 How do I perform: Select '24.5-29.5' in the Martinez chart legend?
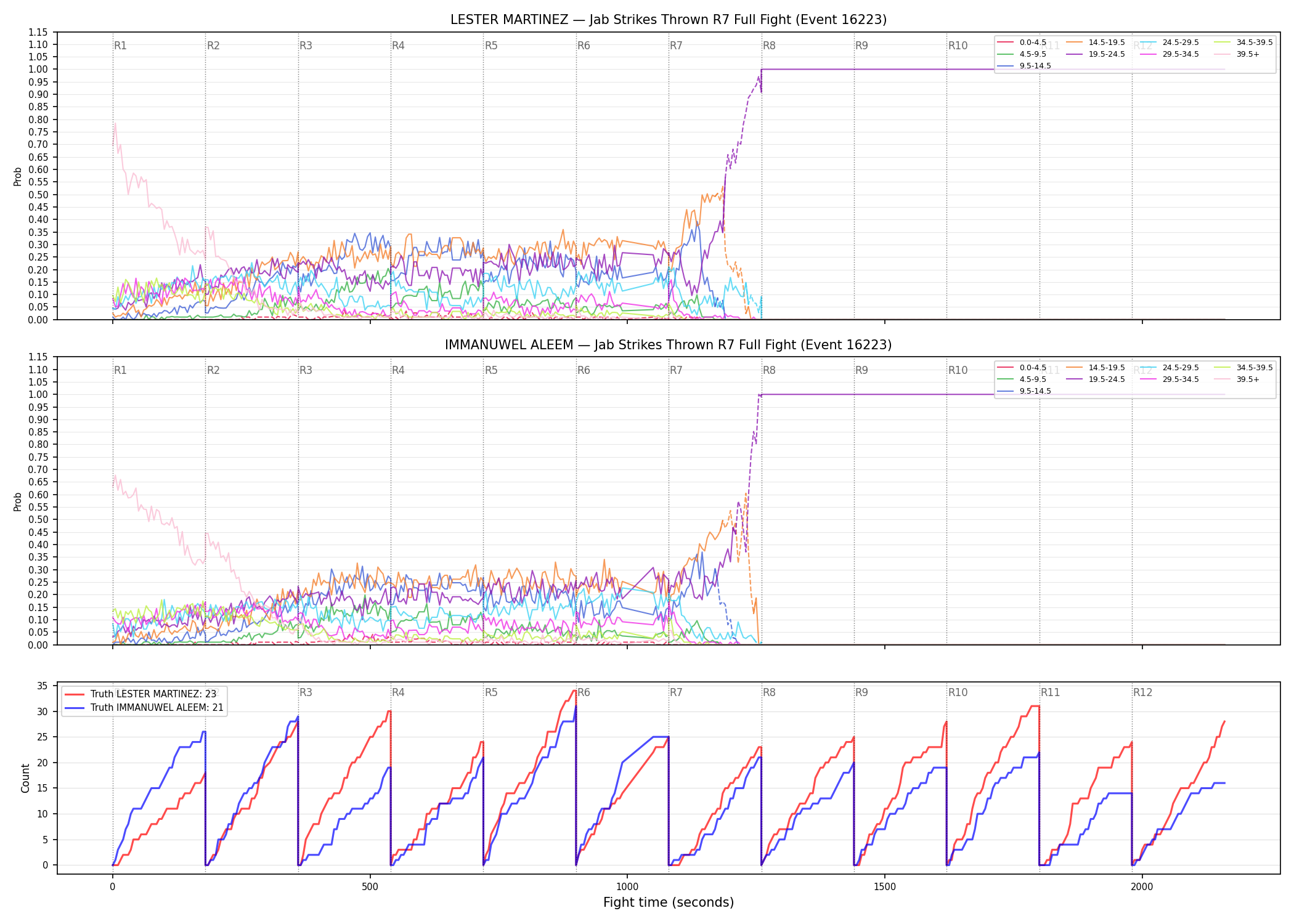(1181, 43)
